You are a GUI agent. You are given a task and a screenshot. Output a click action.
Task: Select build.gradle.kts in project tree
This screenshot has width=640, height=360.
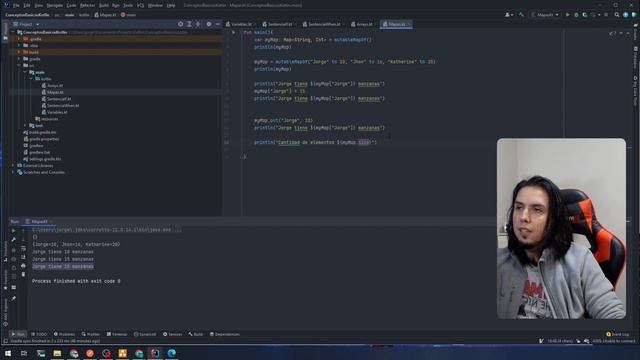tap(40, 132)
